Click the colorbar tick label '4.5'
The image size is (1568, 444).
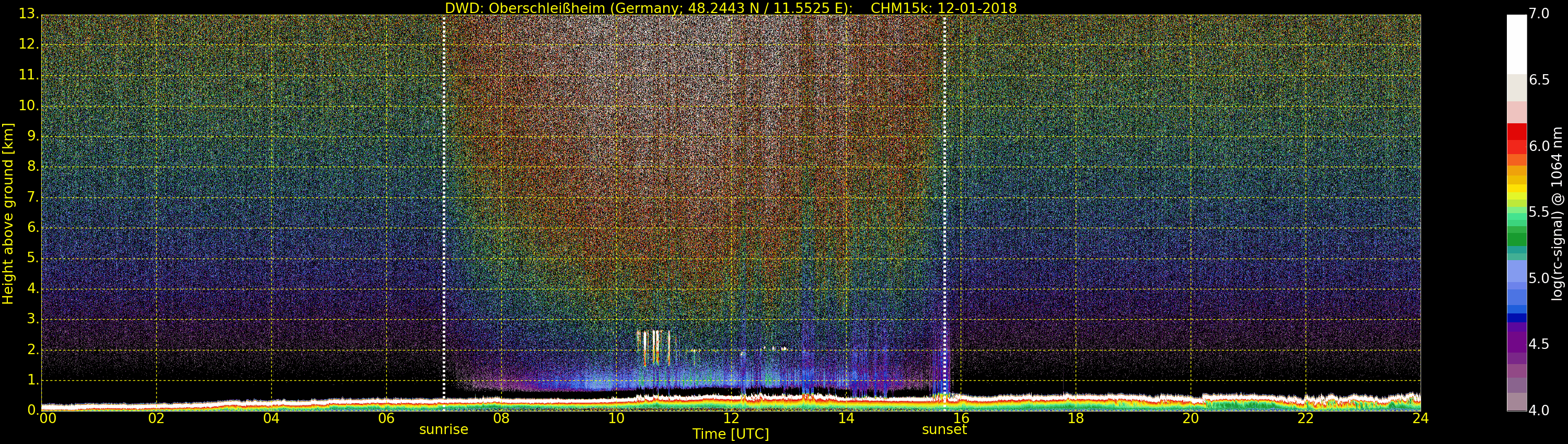click(x=1539, y=344)
